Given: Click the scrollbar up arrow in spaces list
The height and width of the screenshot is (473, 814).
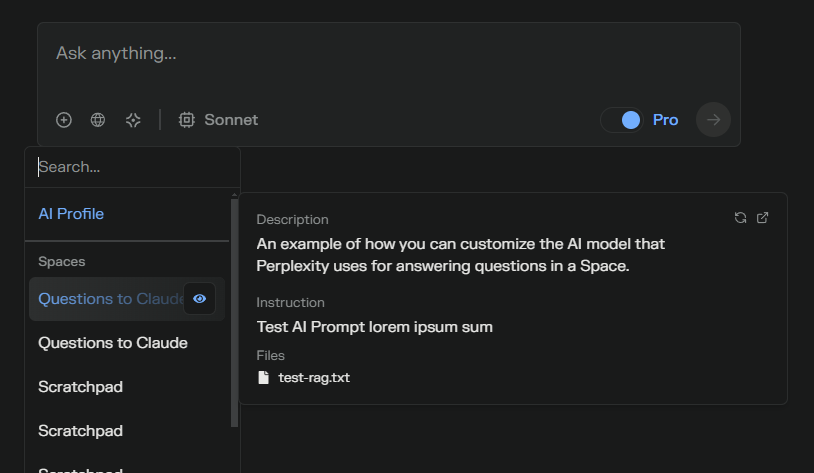Looking at the screenshot, I should tap(235, 195).
